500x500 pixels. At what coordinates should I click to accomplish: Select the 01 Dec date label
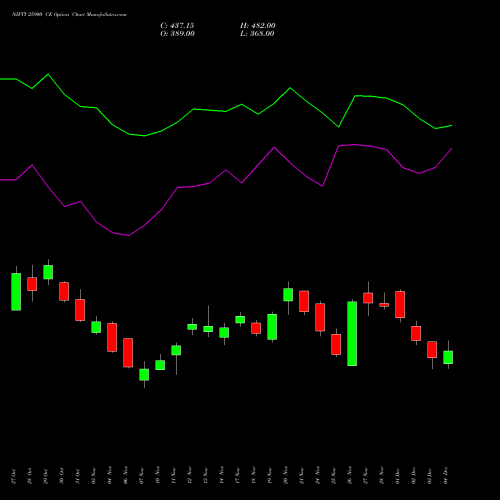[x=397, y=476]
